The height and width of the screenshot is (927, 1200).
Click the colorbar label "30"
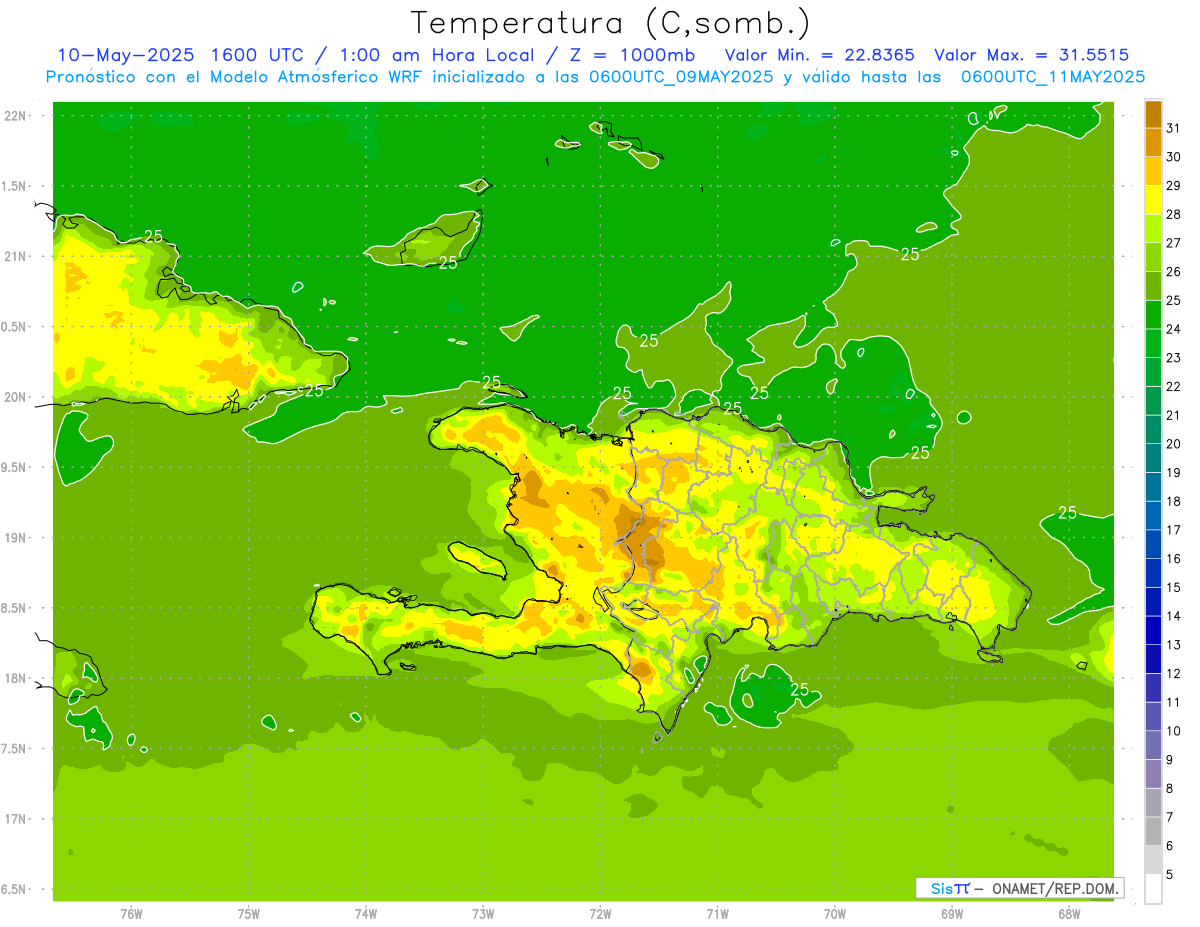click(1174, 157)
